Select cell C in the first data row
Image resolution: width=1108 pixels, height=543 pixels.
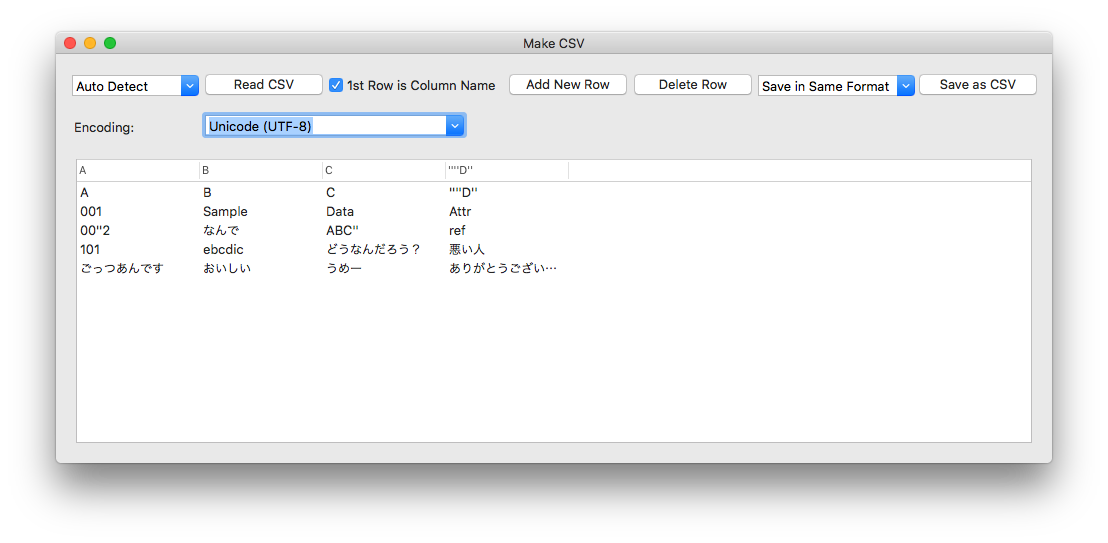(x=330, y=192)
